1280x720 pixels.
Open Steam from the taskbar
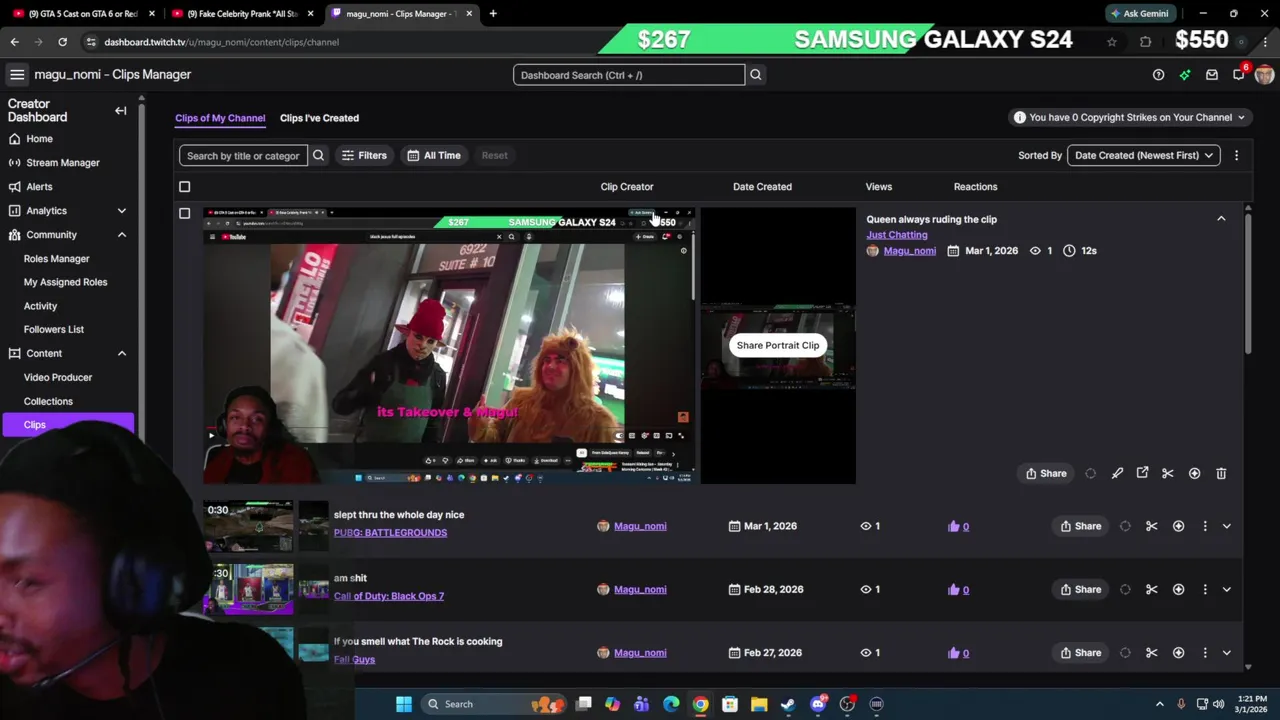(788, 704)
